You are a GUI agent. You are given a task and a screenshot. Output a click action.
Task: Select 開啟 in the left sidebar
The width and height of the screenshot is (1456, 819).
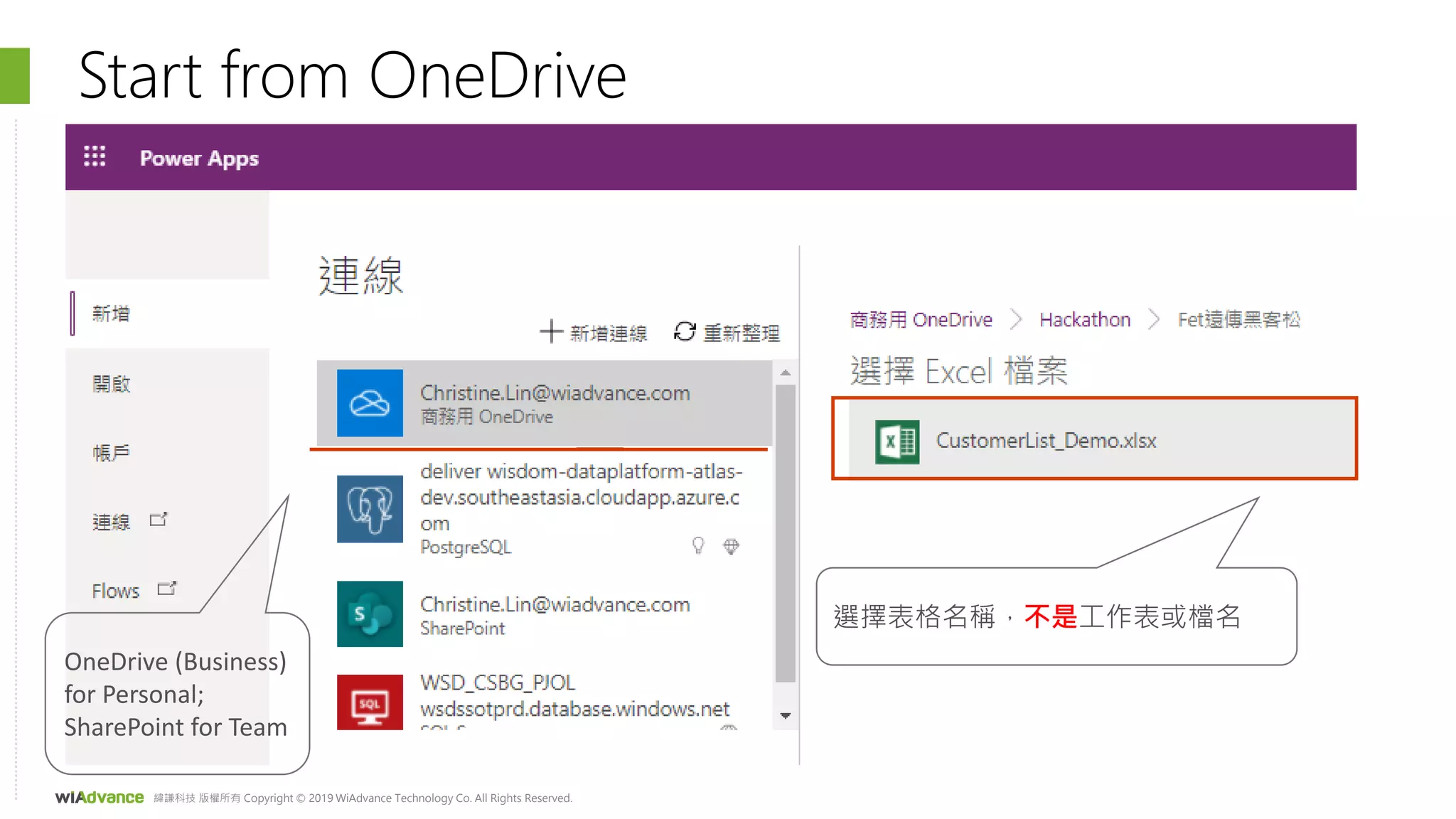112,384
